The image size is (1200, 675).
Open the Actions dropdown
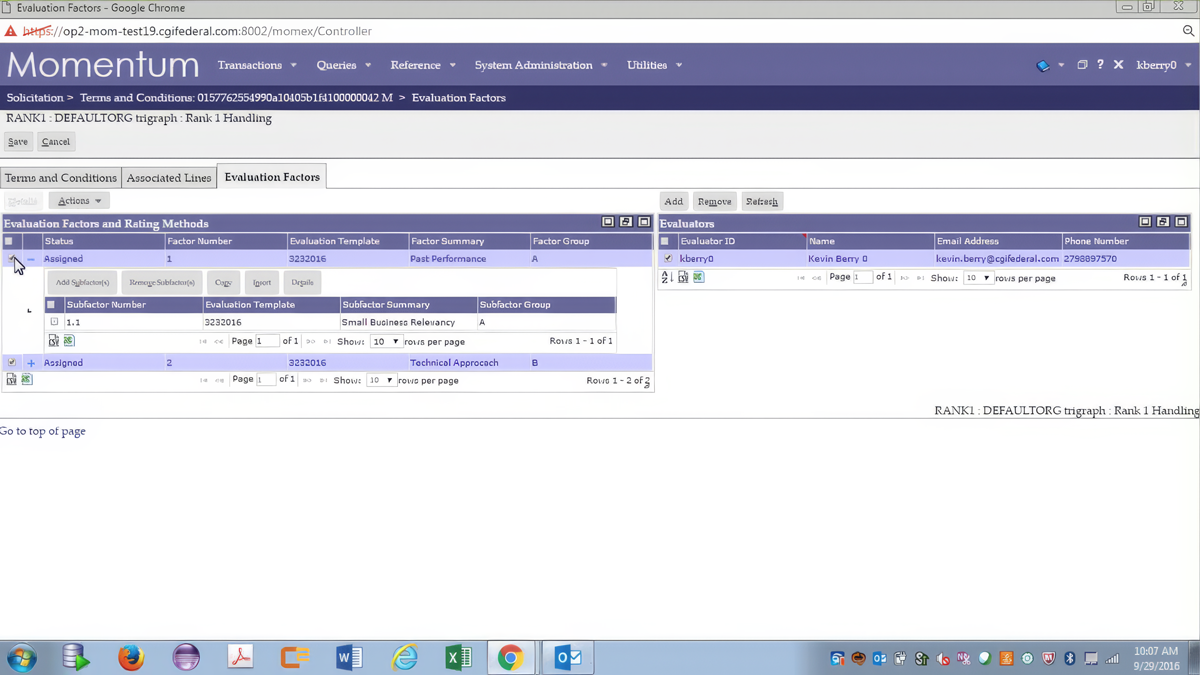pyautogui.click(x=78, y=200)
